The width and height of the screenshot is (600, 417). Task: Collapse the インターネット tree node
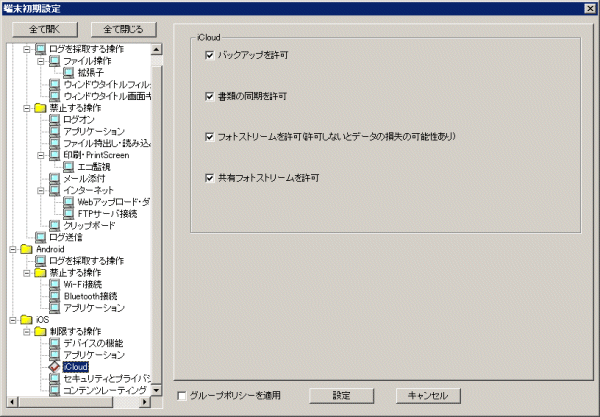tap(41, 190)
